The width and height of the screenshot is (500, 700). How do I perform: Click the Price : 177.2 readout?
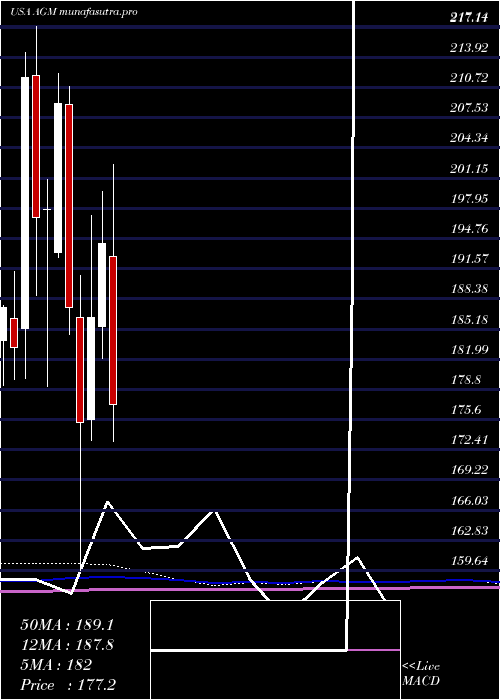click(x=68, y=685)
